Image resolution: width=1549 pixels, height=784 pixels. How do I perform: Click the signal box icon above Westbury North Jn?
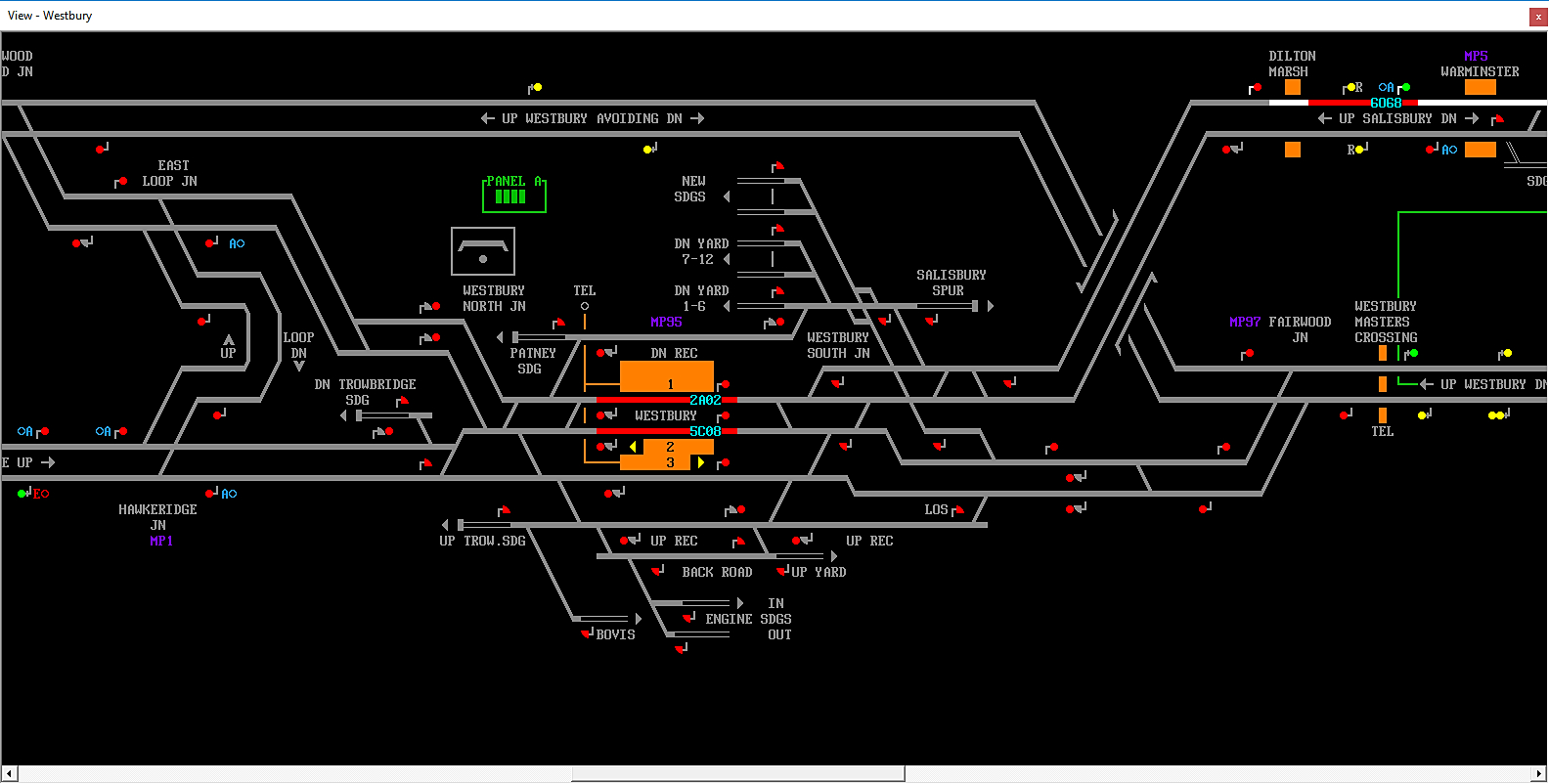tap(482, 251)
